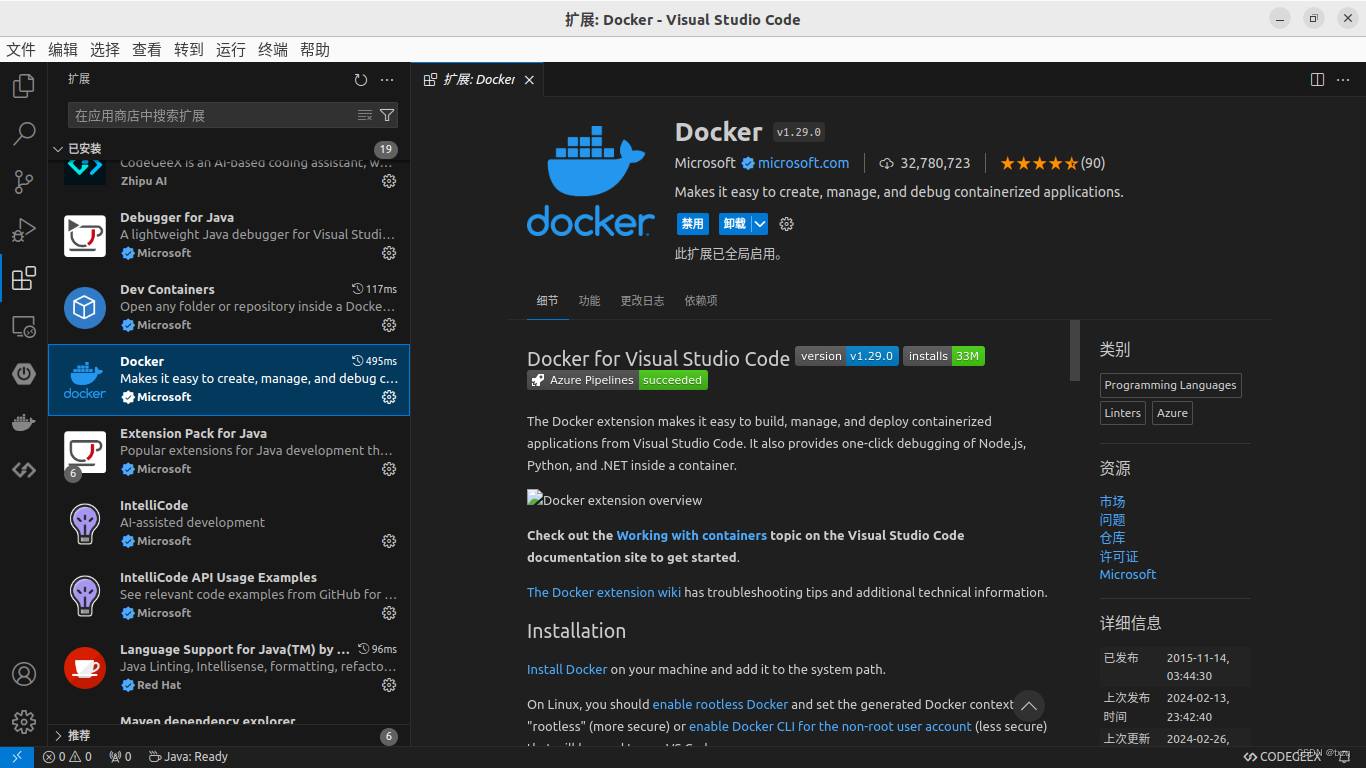The height and width of the screenshot is (768, 1366).
Task: Select IntelliCode extension in the list
Action: [229, 524]
